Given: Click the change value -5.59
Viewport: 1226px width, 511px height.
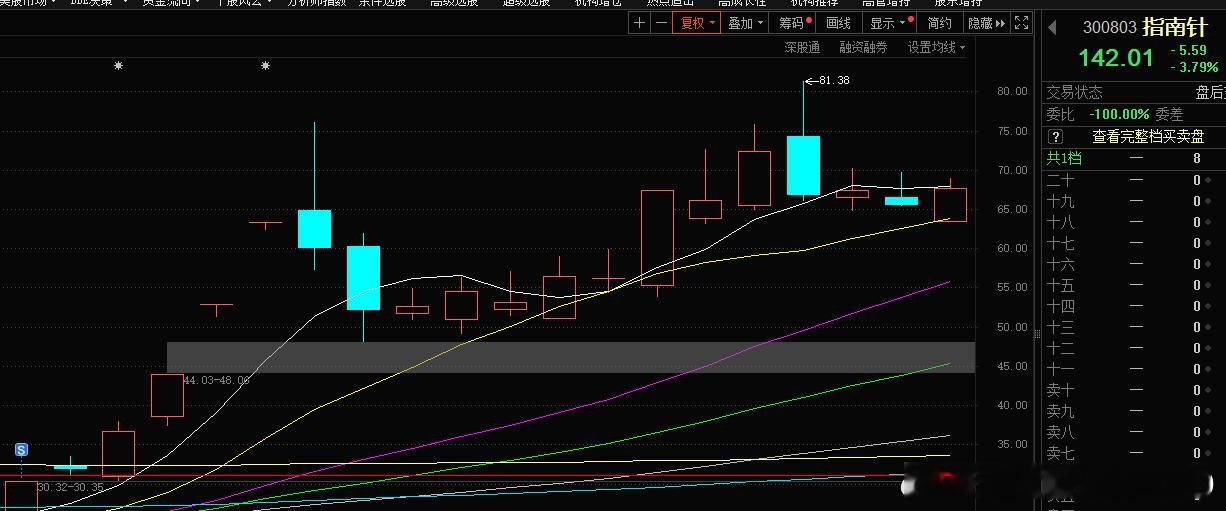Looking at the screenshot, I should pos(1190,50).
